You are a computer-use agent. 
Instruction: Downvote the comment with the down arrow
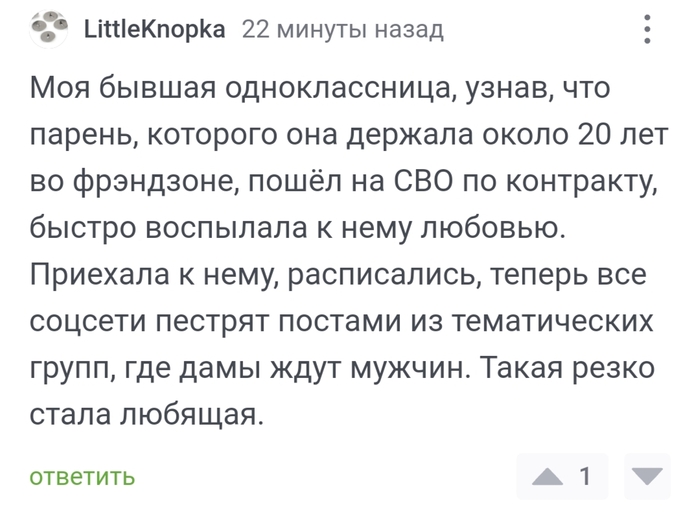[647, 476]
